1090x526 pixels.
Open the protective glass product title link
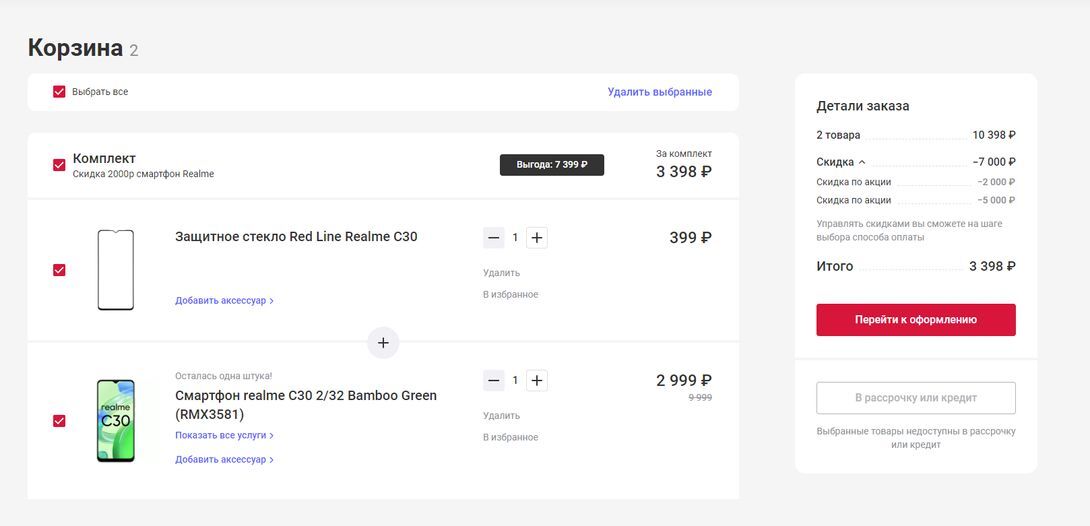(x=296, y=237)
